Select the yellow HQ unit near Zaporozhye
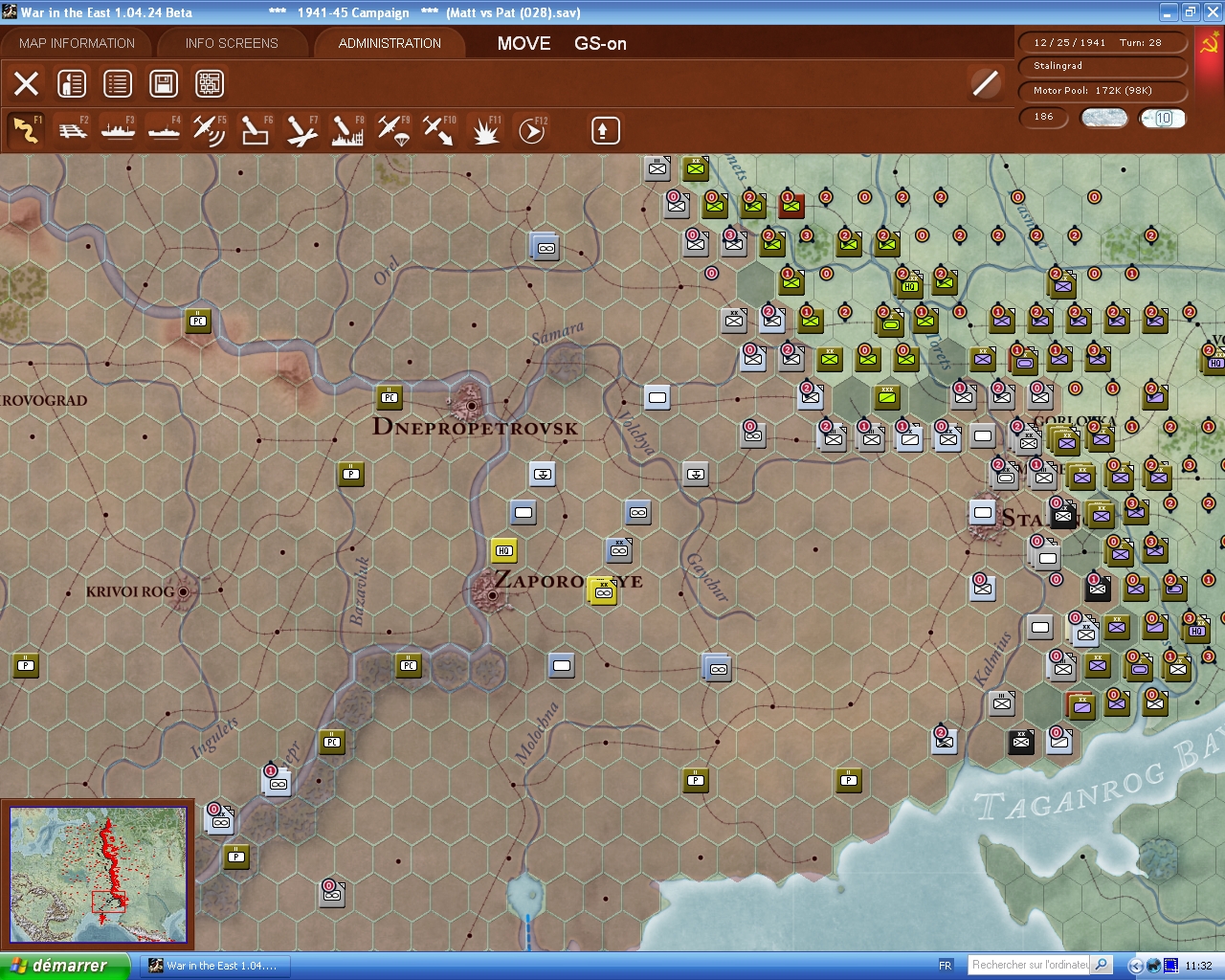 tap(504, 550)
